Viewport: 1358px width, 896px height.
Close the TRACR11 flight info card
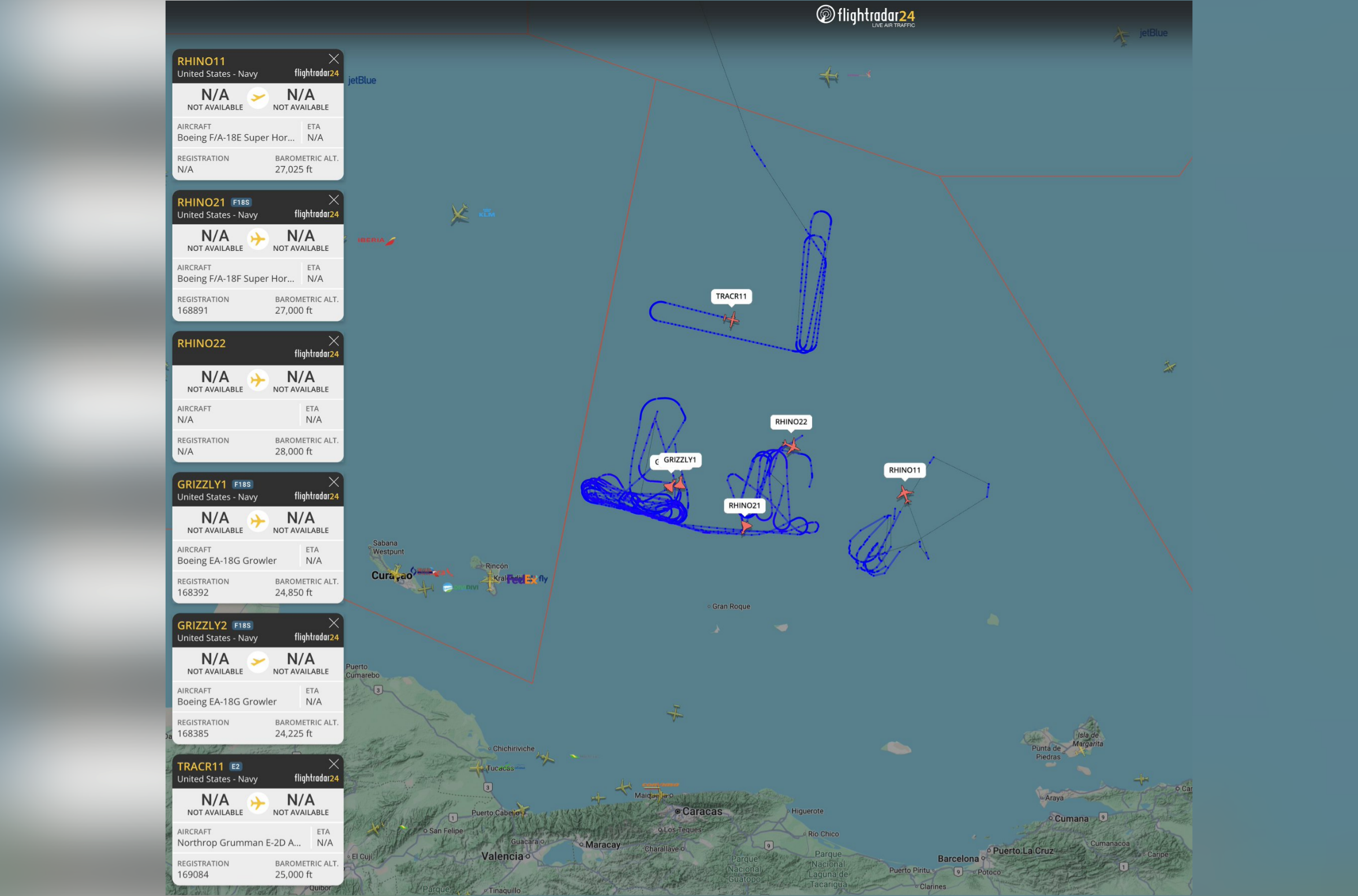pyautogui.click(x=334, y=764)
